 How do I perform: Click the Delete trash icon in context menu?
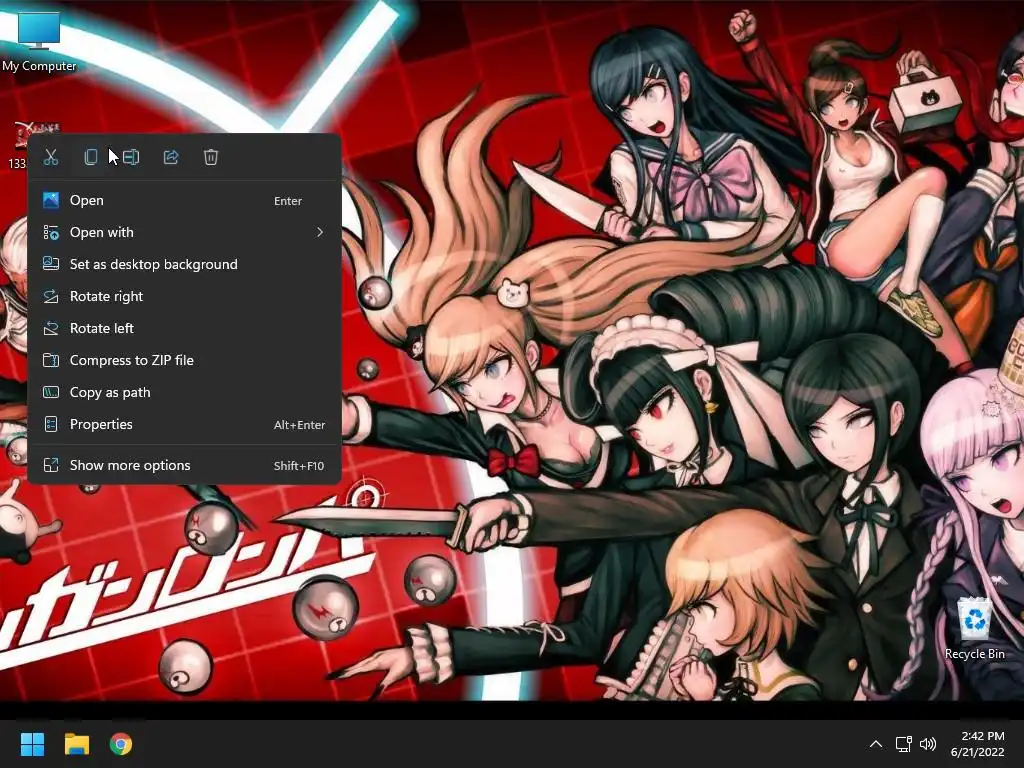(x=210, y=157)
